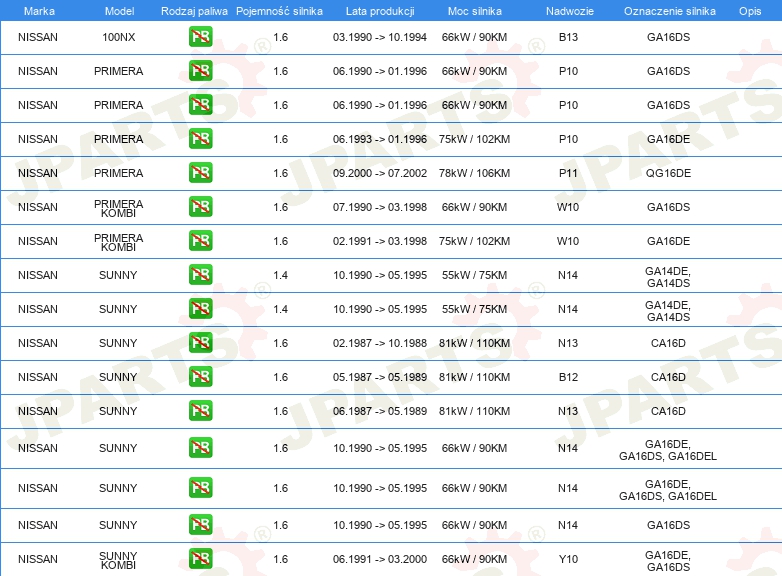Select the PRIMERA model cell in the P11 row

[x=119, y=173]
